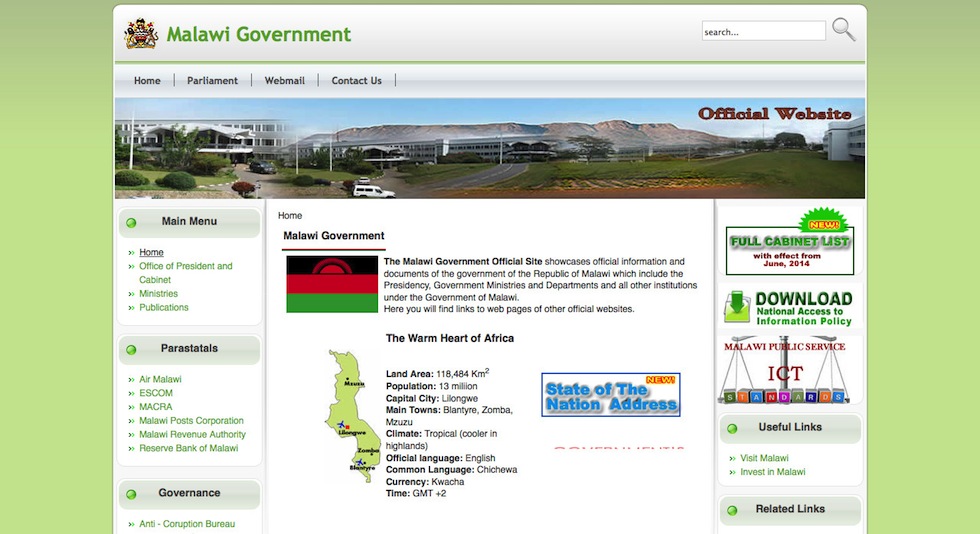Click the Malawi coat of arms logo
The image size is (980, 534).
click(141, 34)
